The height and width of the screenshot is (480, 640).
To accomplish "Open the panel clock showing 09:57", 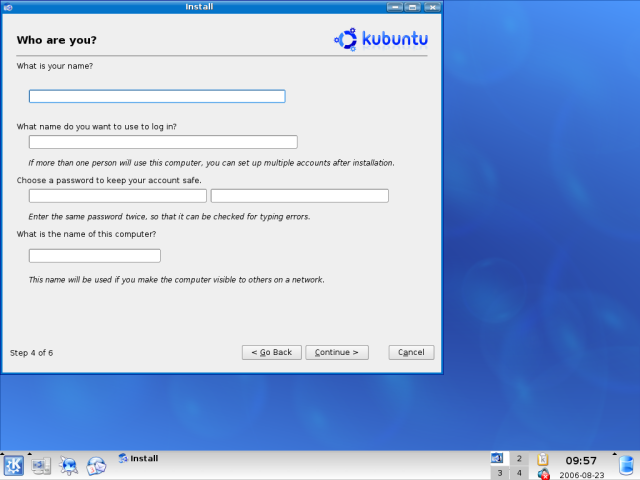I will [x=581, y=461].
